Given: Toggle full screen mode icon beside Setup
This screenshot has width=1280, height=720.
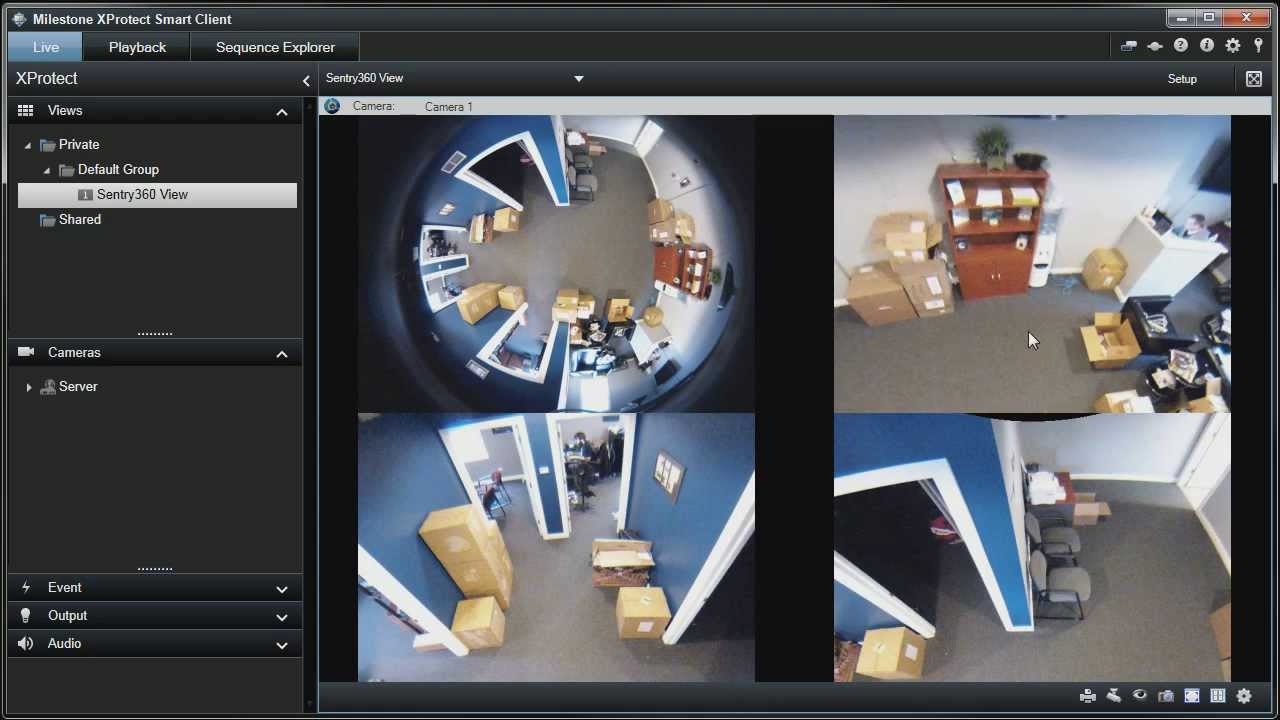Looking at the screenshot, I should click(1254, 79).
